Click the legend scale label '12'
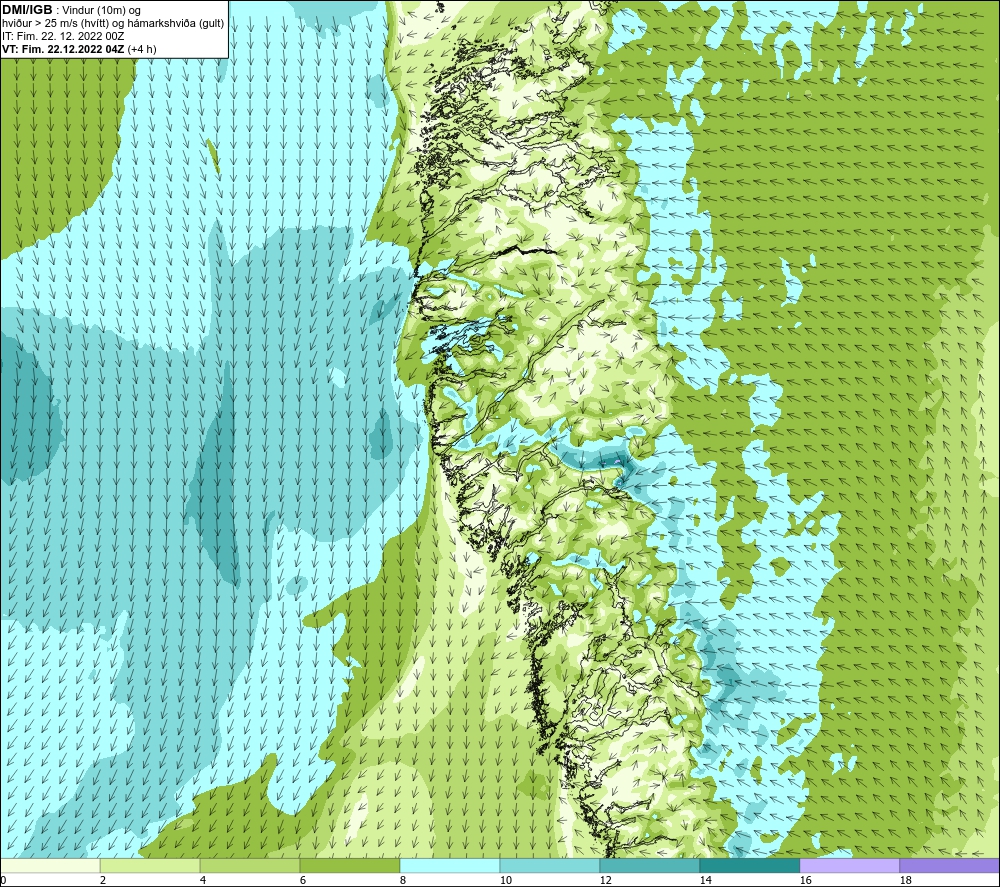The image size is (1000, 887). point(605,881)
